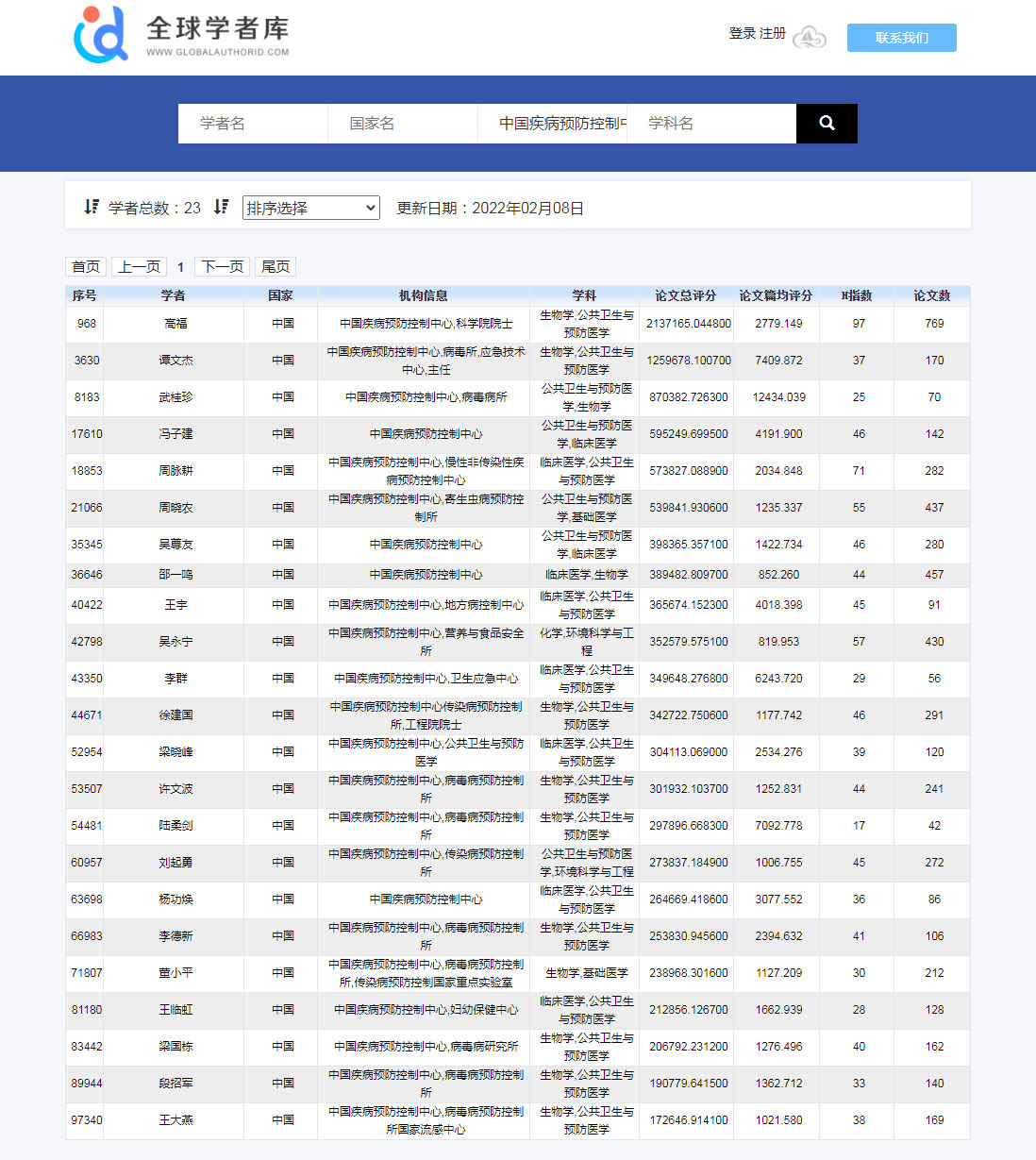Focus the 国家名 search field
Image resolution: width=1036 pixels, height=1160 pixels.
402,124
